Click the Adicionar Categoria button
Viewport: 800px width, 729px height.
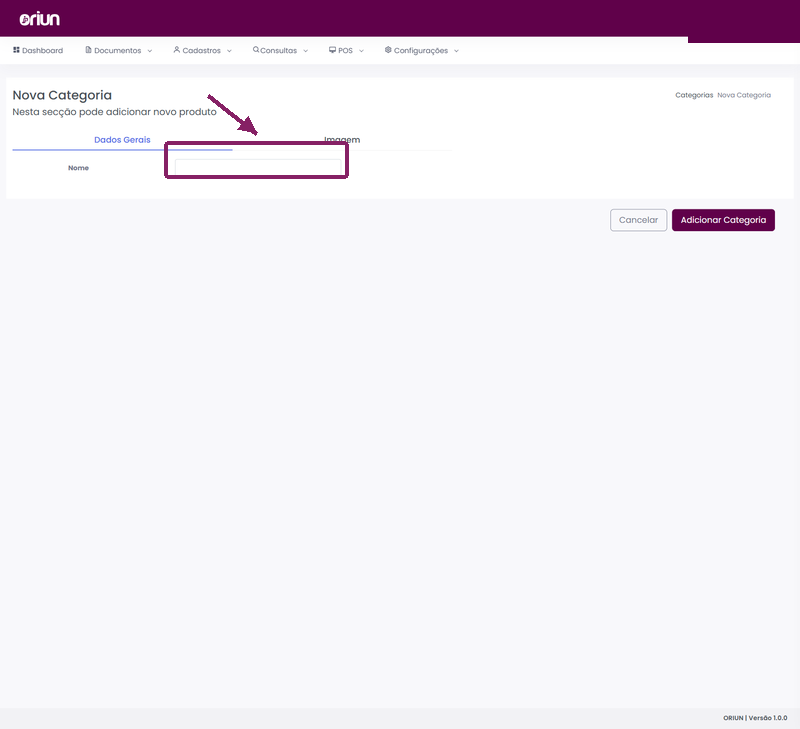[723, 220]
